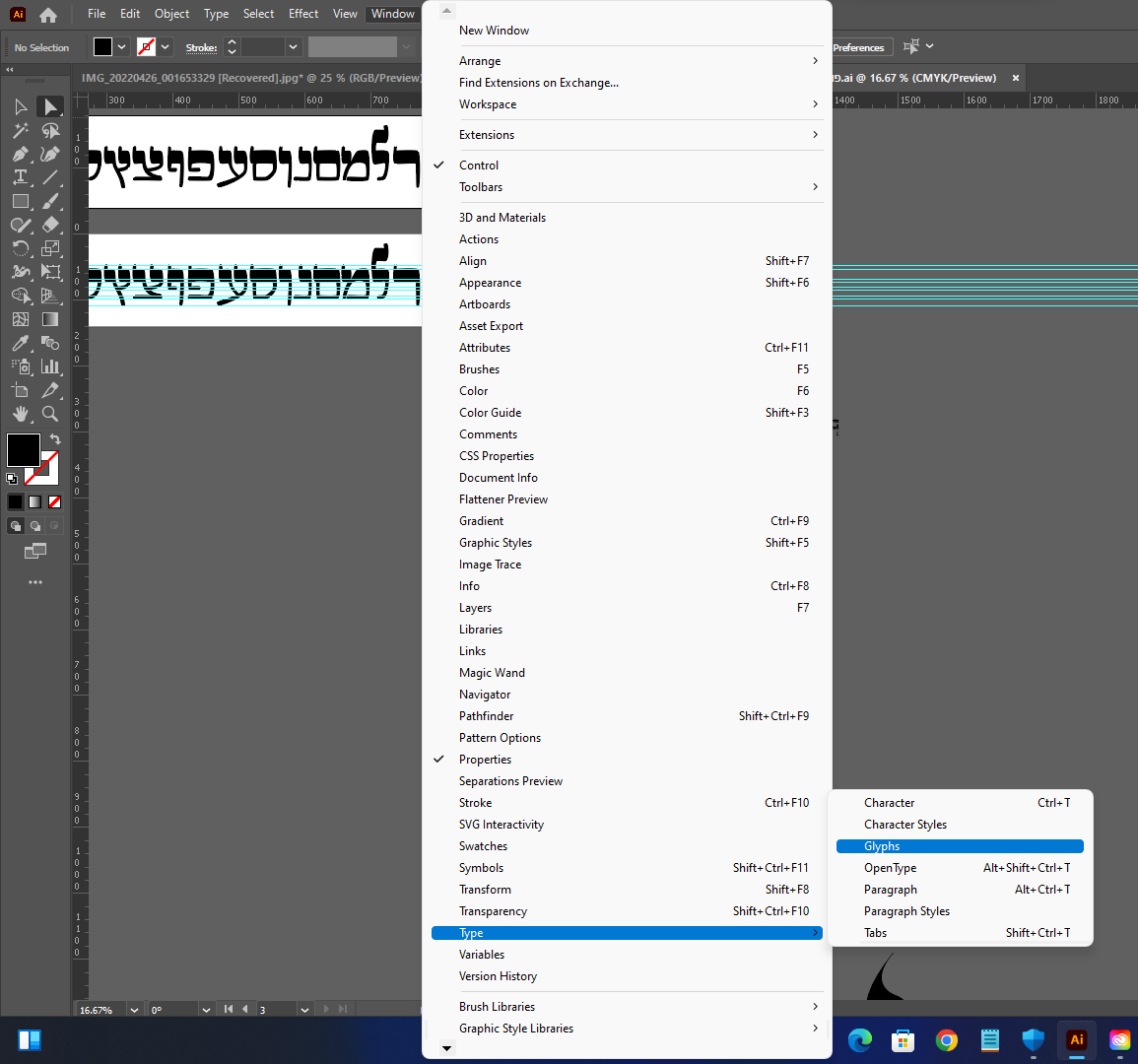Select the Slice tool

(50, 390)
